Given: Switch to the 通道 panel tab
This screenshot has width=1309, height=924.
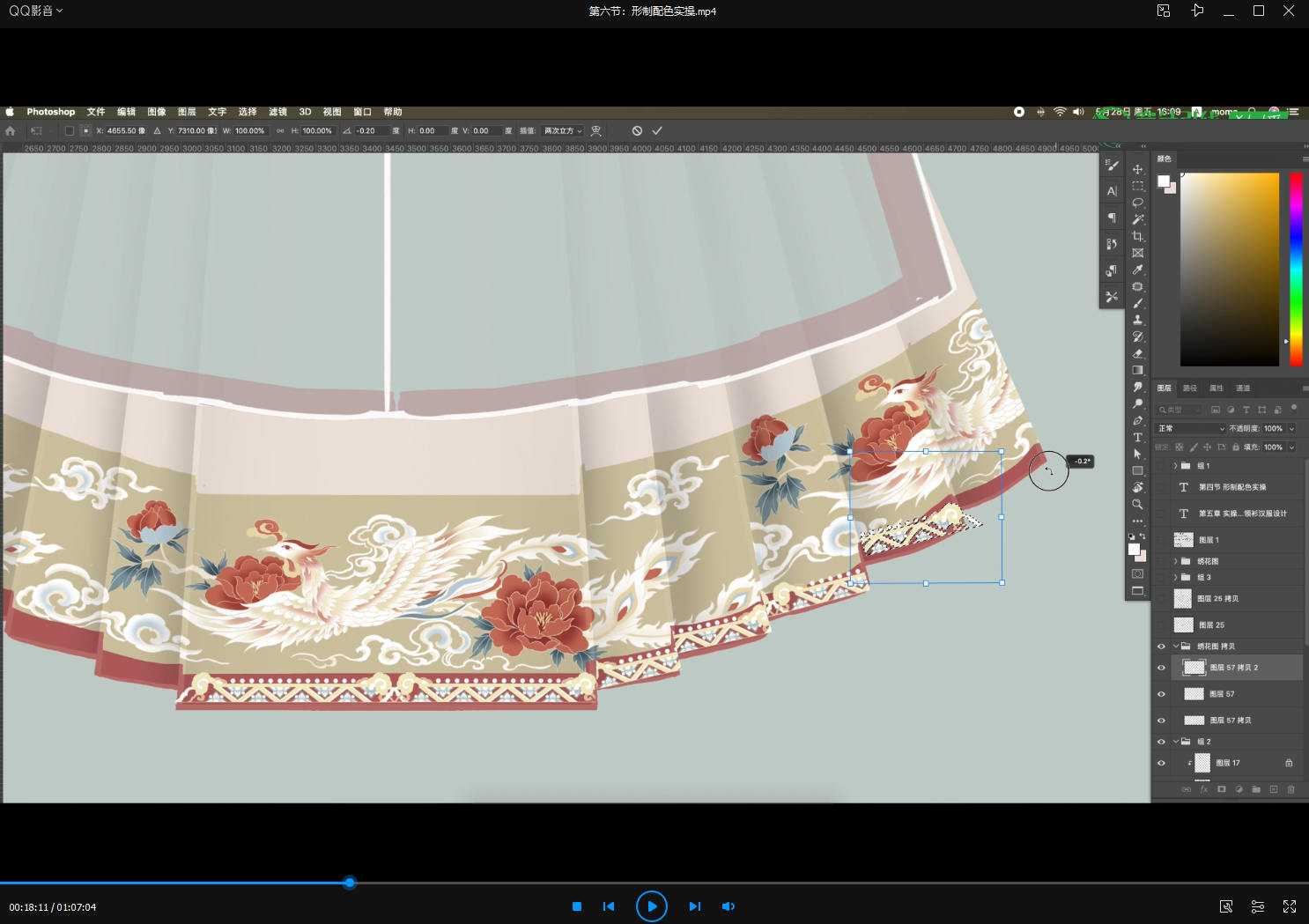Looking at the screenshot, I should click(1242, 388).
